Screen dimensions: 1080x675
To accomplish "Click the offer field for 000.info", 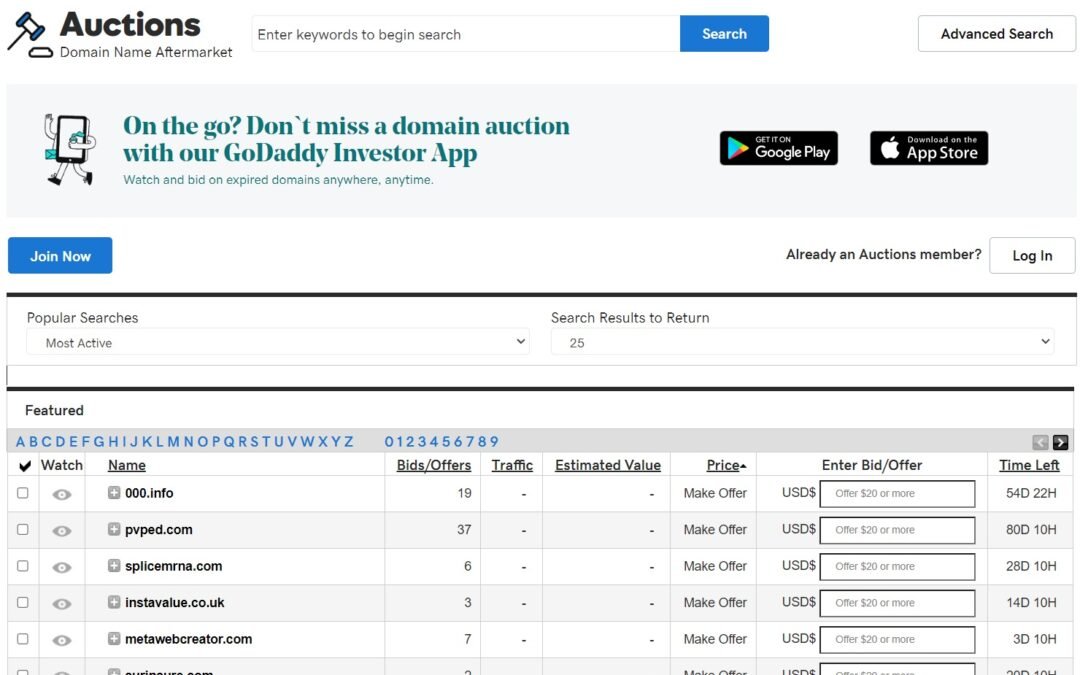I will click(x=897, y=494).
